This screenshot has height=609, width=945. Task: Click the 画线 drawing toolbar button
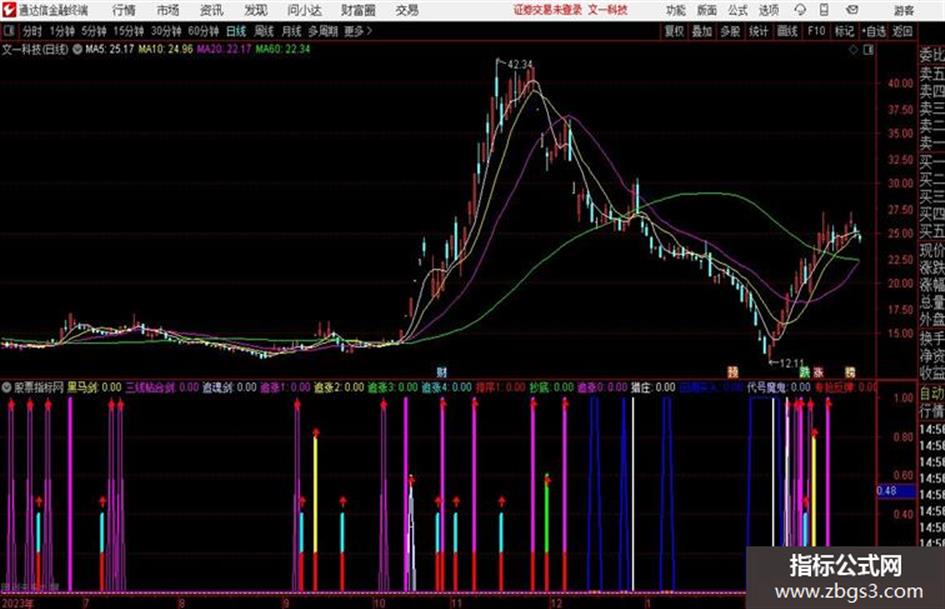coord(787,31)
